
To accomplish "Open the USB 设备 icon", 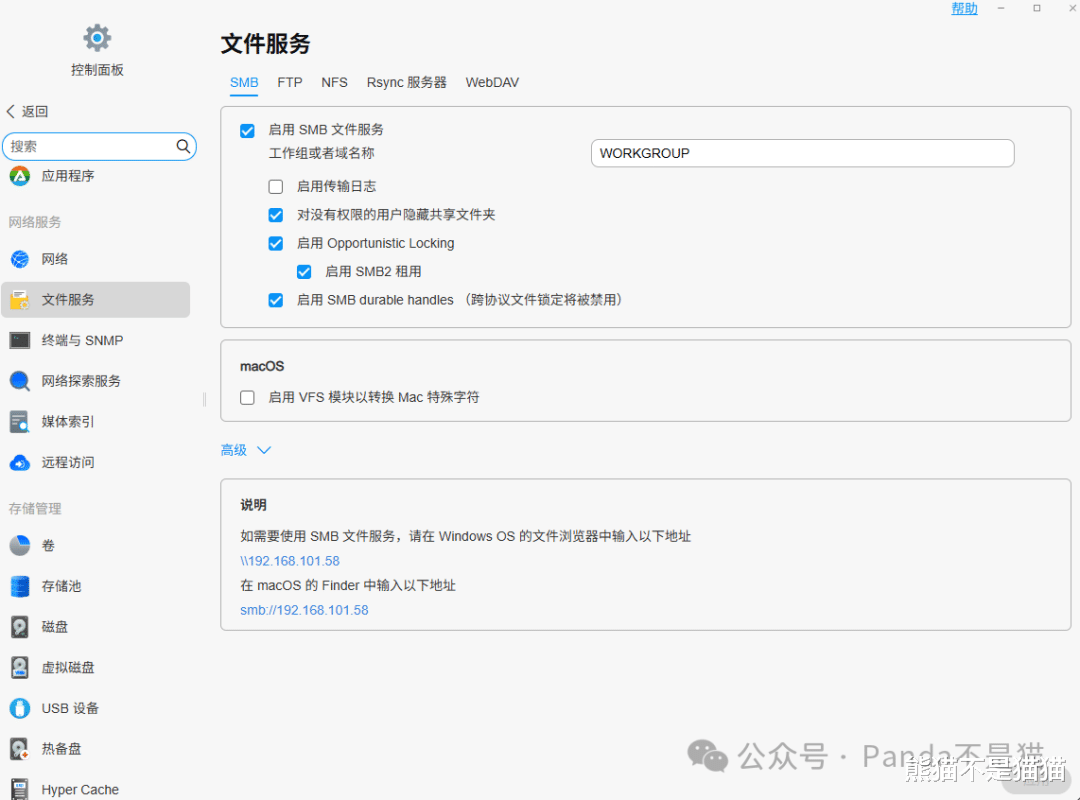I will tap(20, 708).
